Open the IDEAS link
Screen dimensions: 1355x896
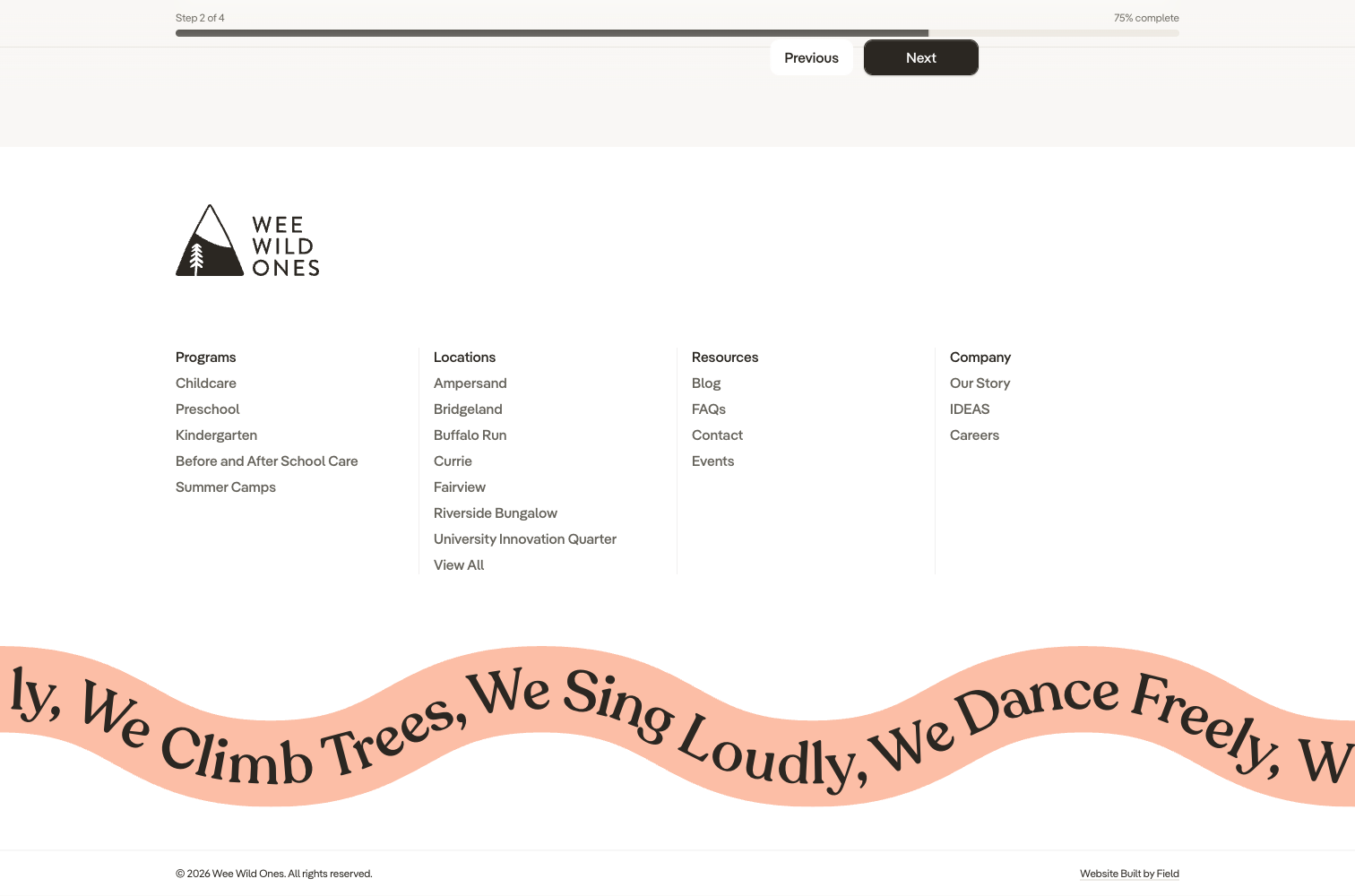point(970,409)
